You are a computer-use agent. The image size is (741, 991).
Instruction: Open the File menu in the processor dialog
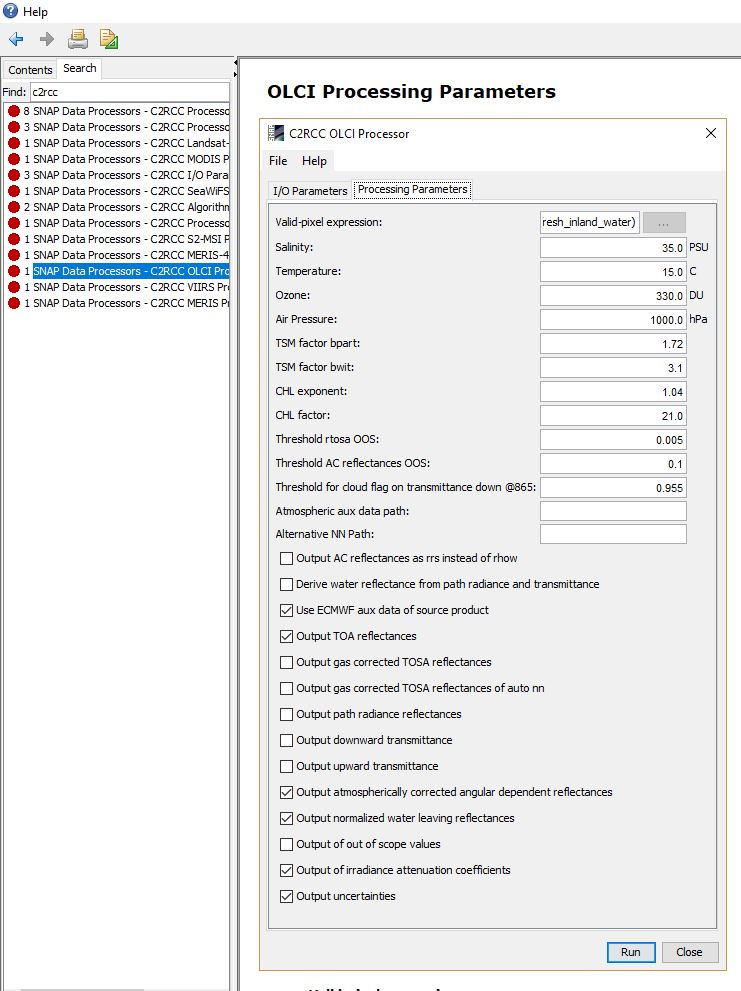(x=278, y=161)
